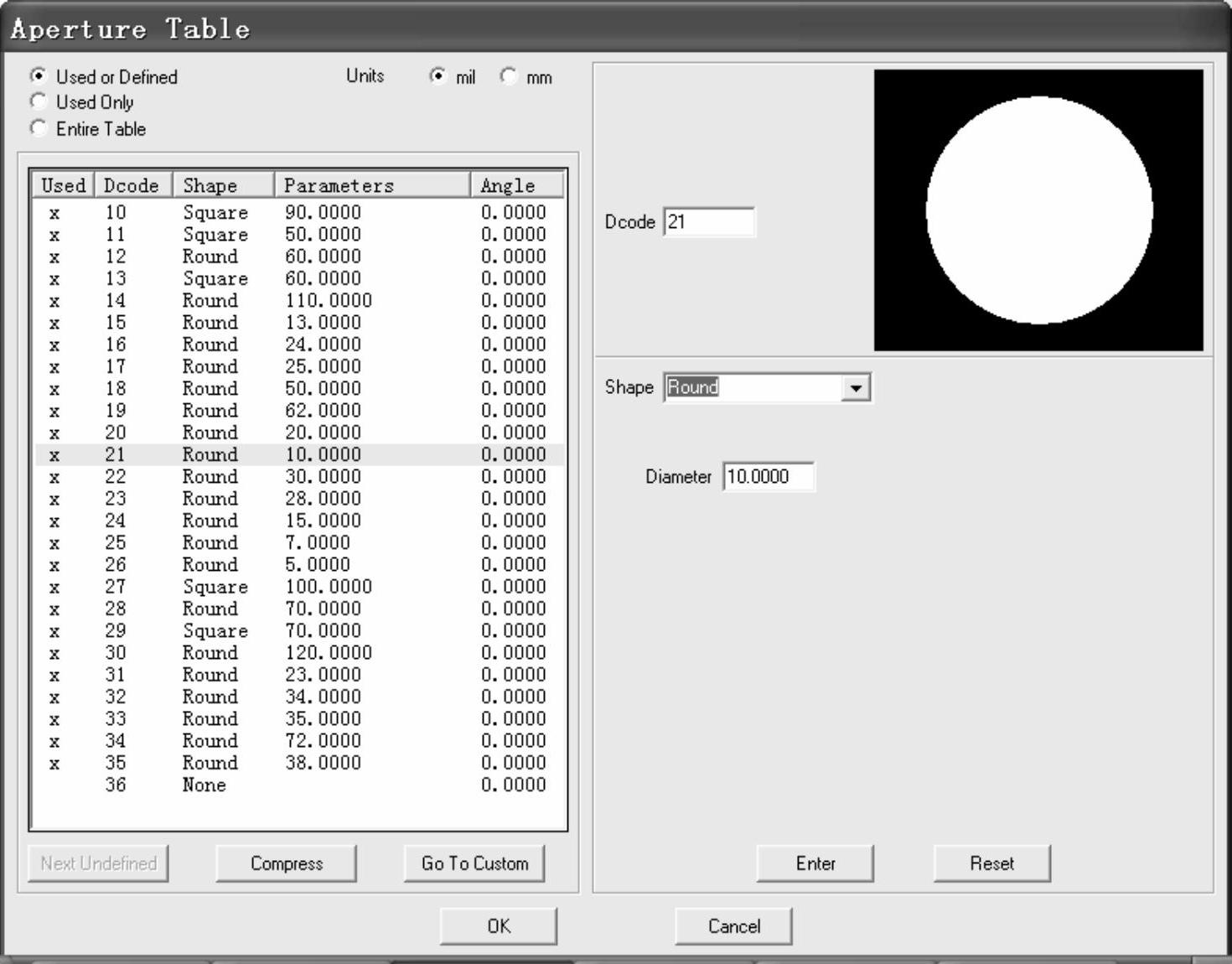Select Dcode 31 Round 23.0000 row

tap(299, 675)
